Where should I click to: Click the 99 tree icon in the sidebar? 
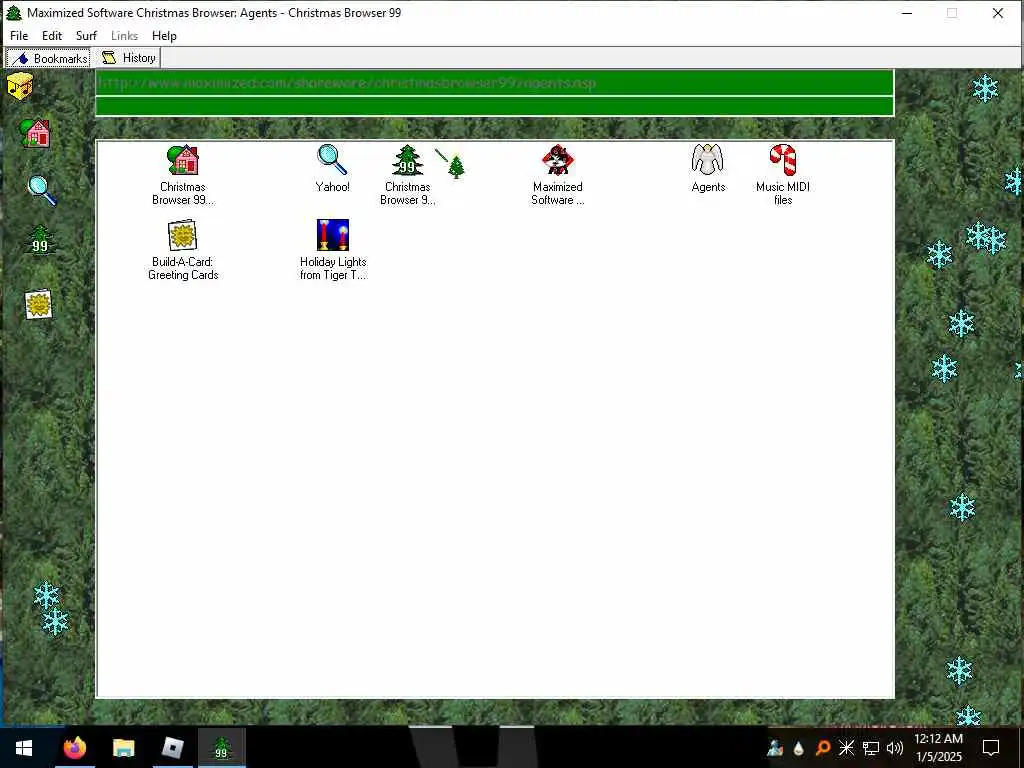[x=40, y=240]
